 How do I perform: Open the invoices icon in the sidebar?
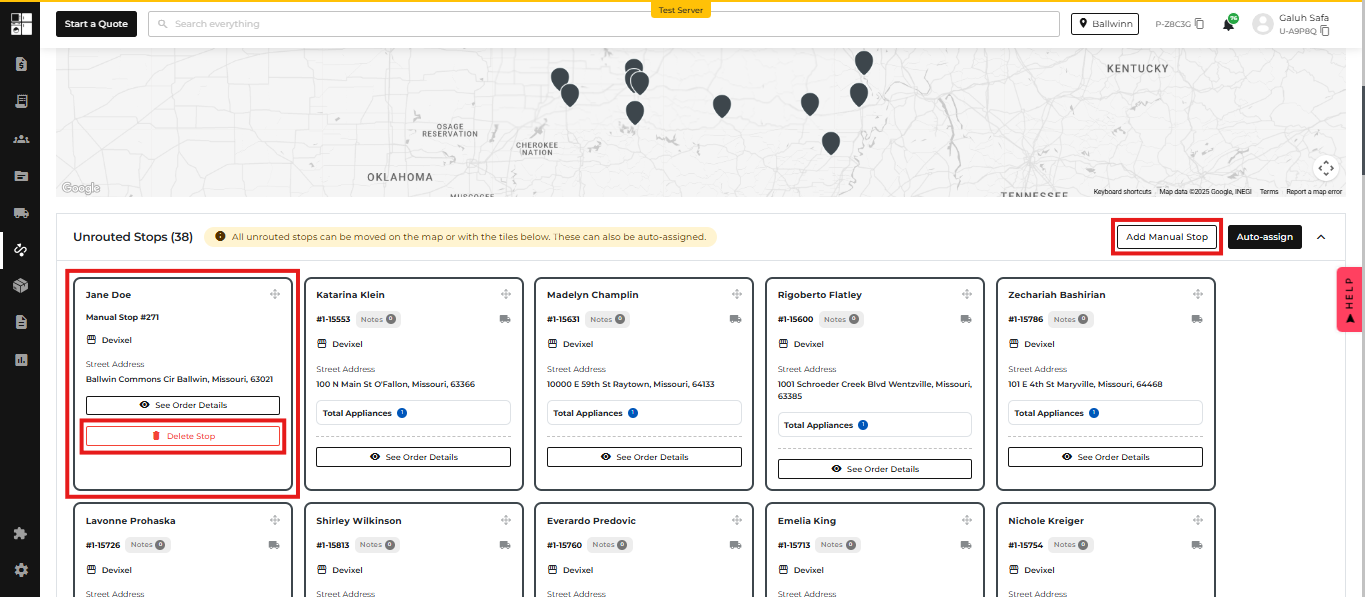[21, 64]
